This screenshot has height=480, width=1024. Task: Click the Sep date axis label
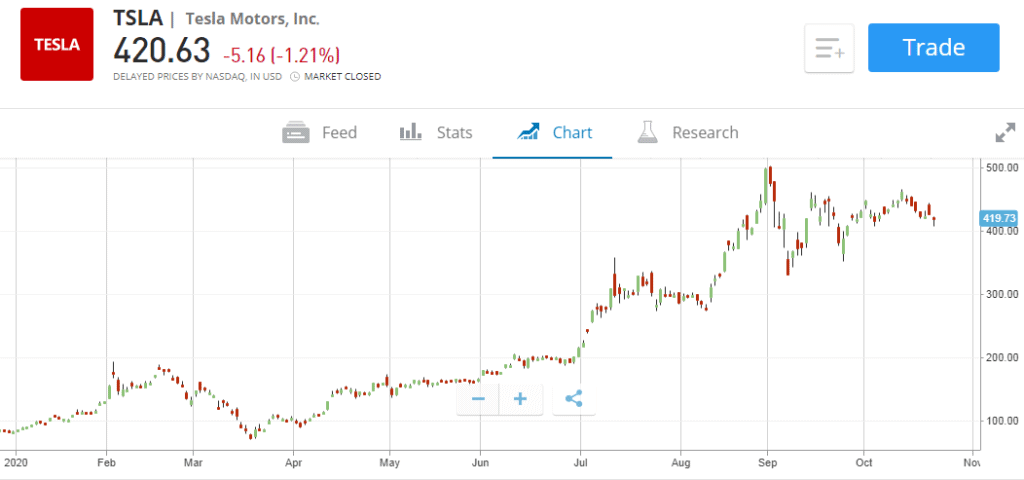768,463
